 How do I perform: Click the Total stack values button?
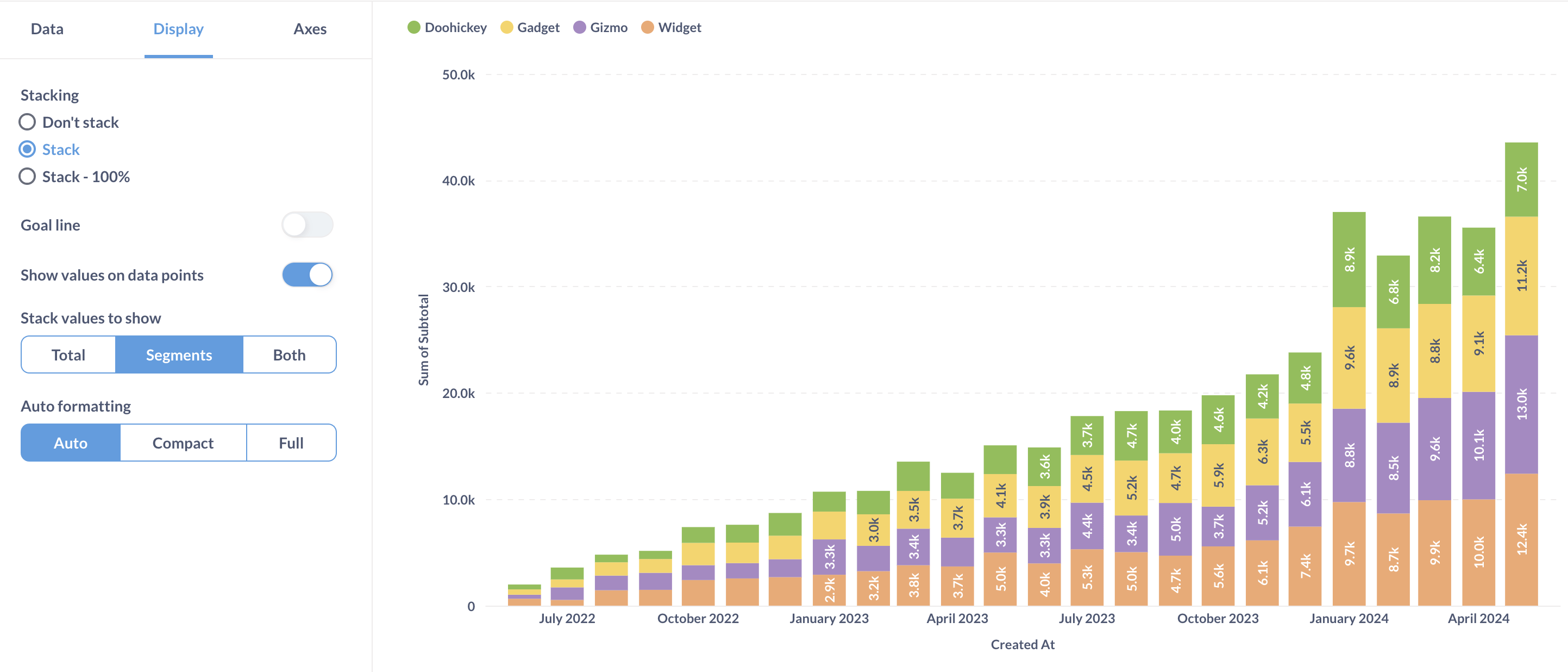coord(68,354)
